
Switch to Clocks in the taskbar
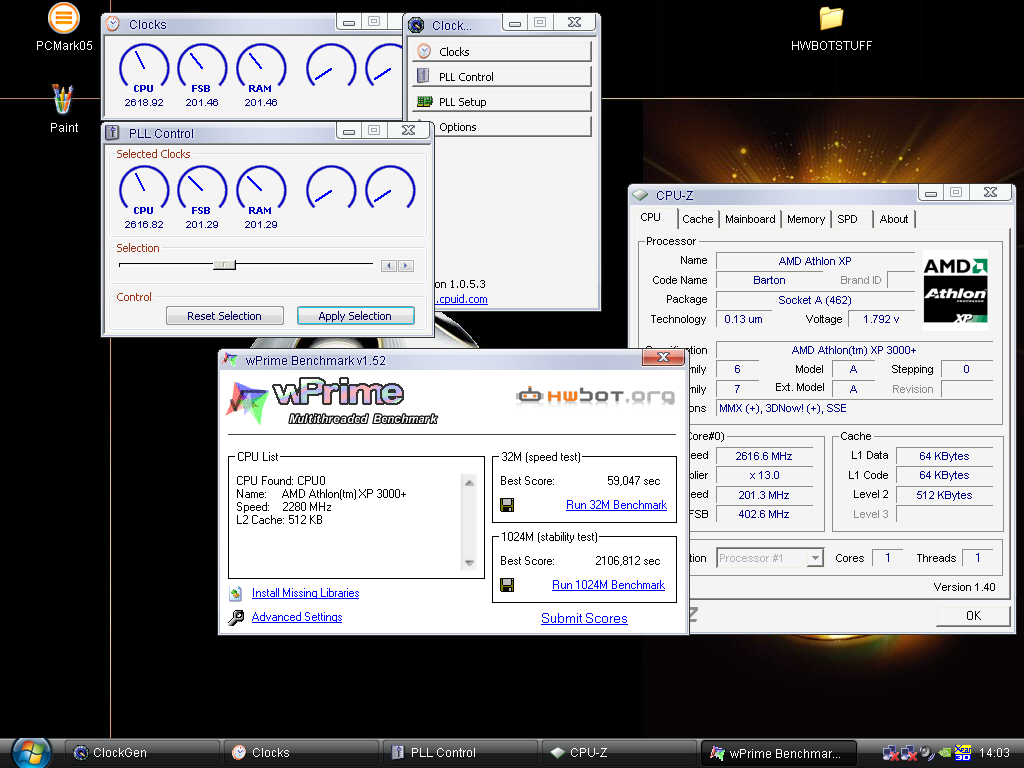click(301, 753)
